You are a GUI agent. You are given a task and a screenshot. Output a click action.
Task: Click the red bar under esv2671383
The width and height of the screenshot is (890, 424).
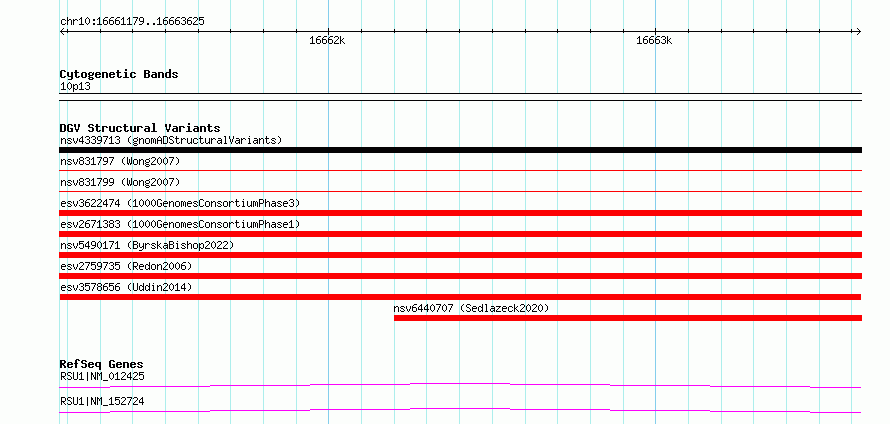[460, 234]
